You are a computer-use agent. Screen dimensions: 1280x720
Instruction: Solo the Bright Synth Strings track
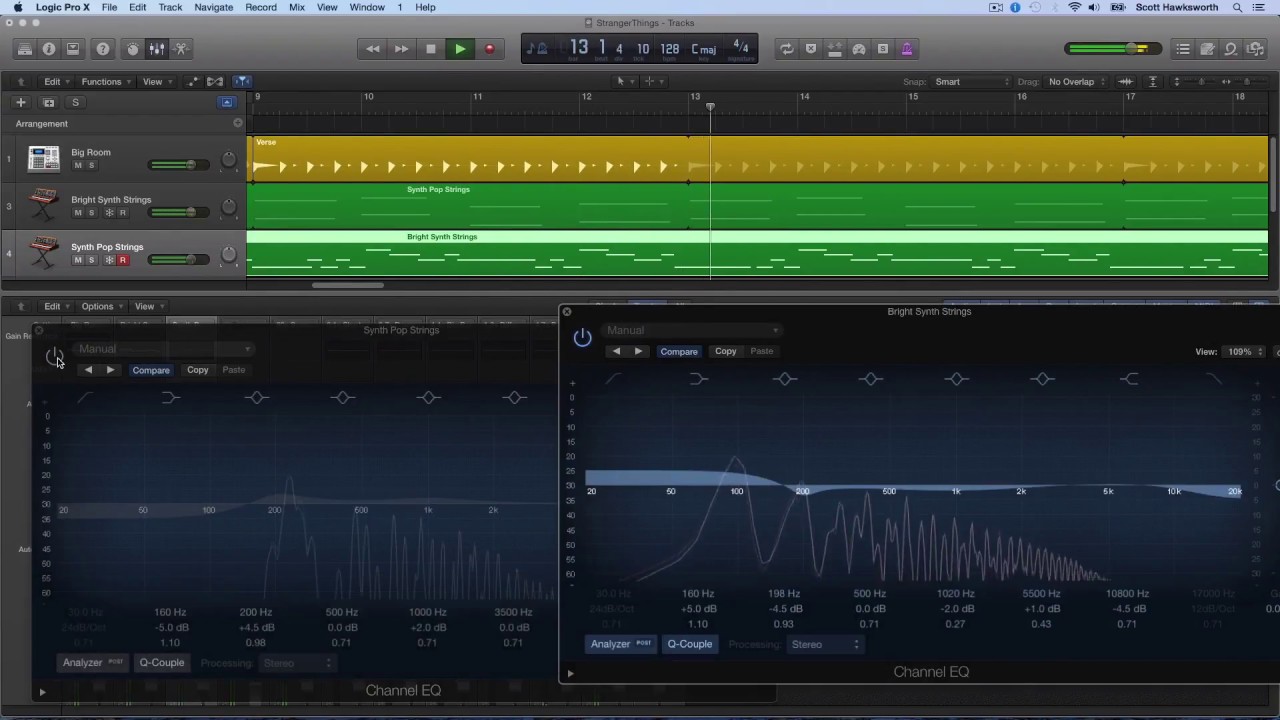[x=91, y=213]
